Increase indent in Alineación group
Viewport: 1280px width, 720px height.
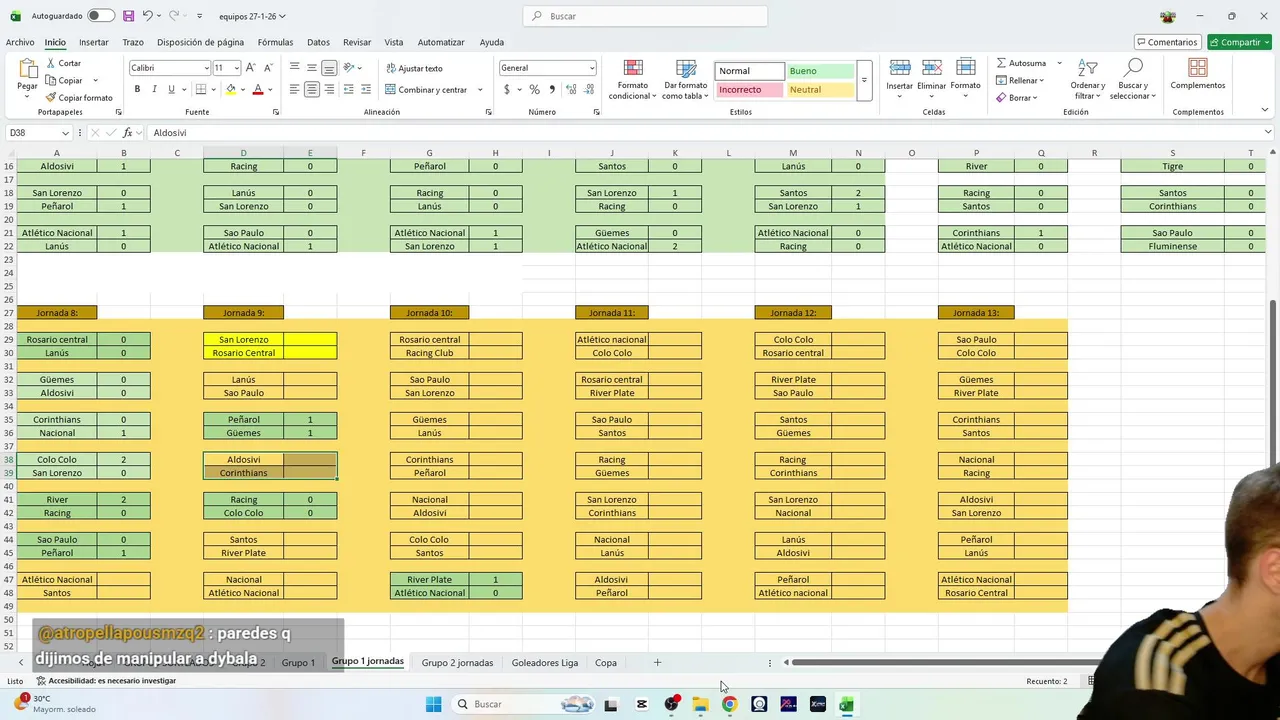click(366, 89)
